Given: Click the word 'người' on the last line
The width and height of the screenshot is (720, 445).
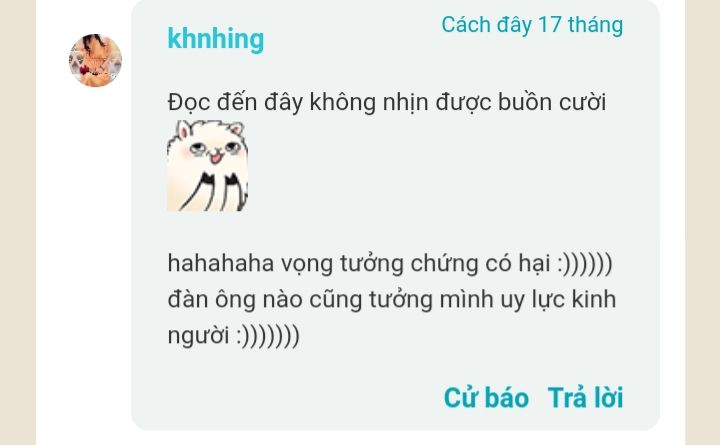Looking at the screenshot, I should (x=198, y=336).
